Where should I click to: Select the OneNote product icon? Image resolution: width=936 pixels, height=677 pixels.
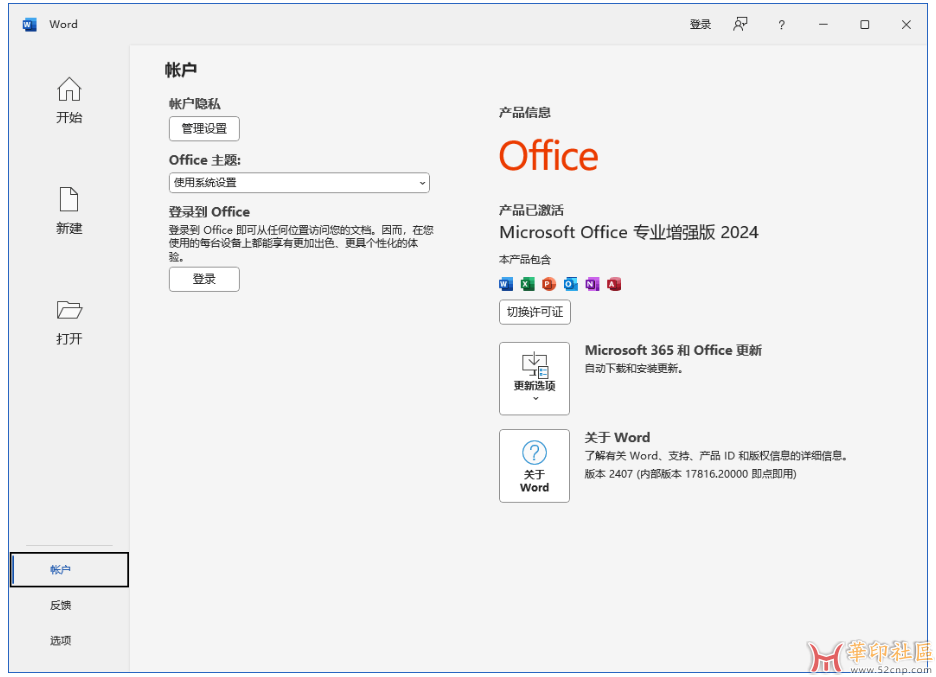(592, 284)
